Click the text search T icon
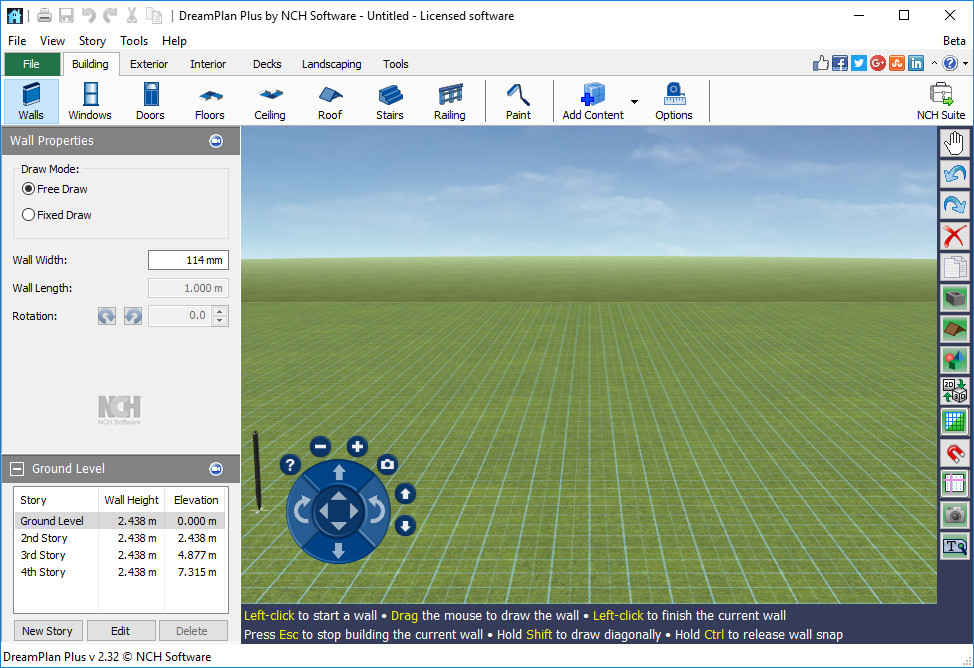This screenshot has height=668, width=974. point(955,546)
